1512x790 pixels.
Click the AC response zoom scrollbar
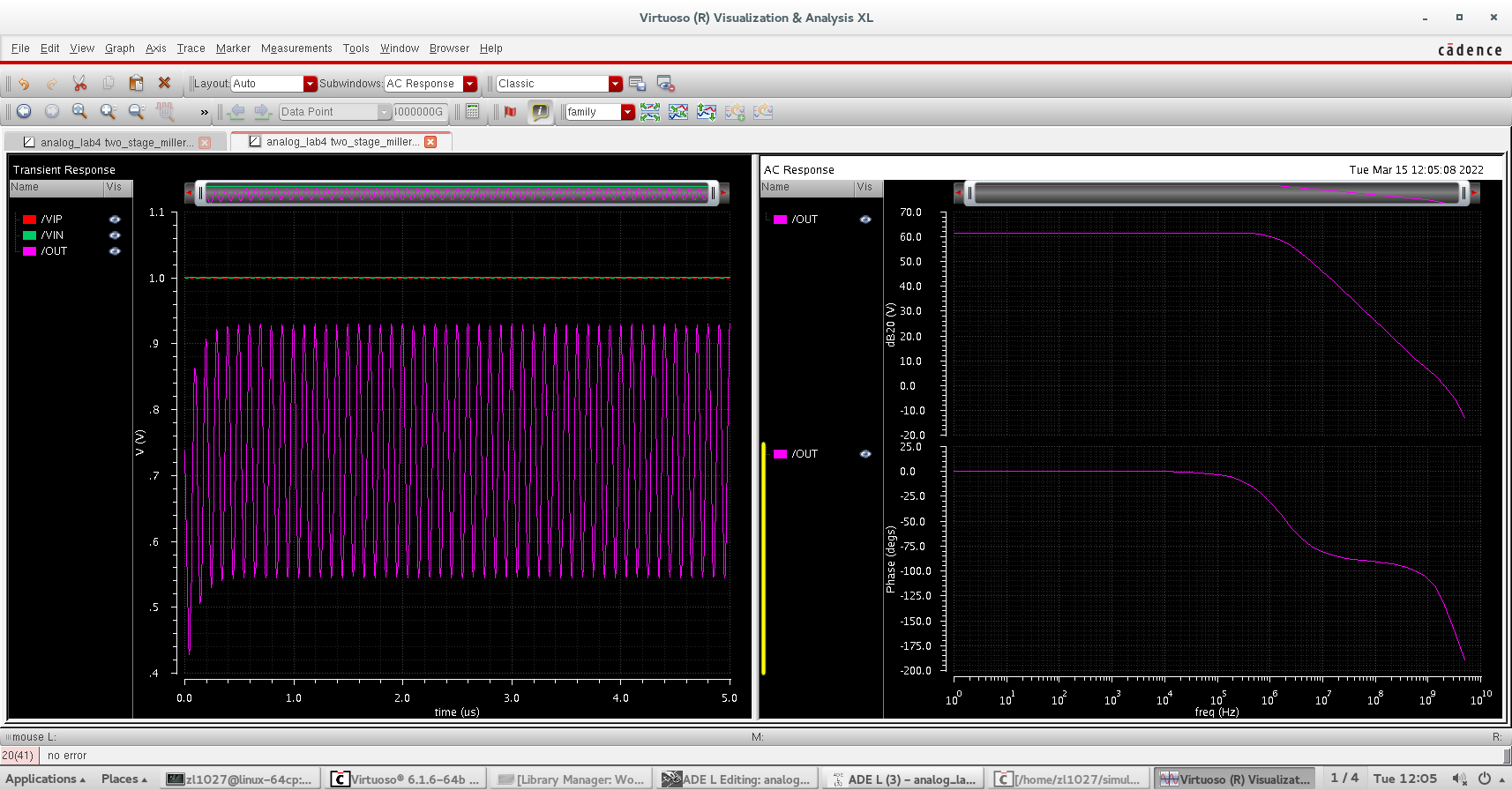tap(1216, 193)
